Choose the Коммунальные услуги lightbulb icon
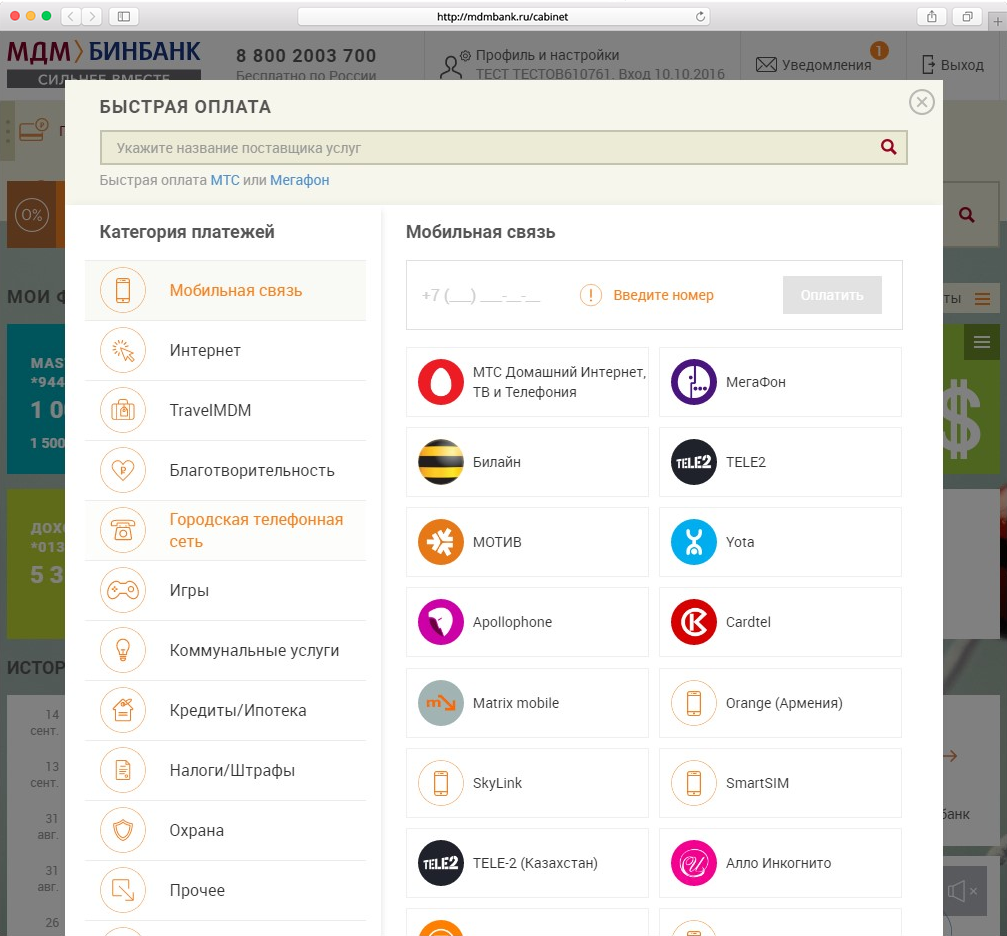The height and width of the screenshot is (936, 1007). (x=123, y=650)
